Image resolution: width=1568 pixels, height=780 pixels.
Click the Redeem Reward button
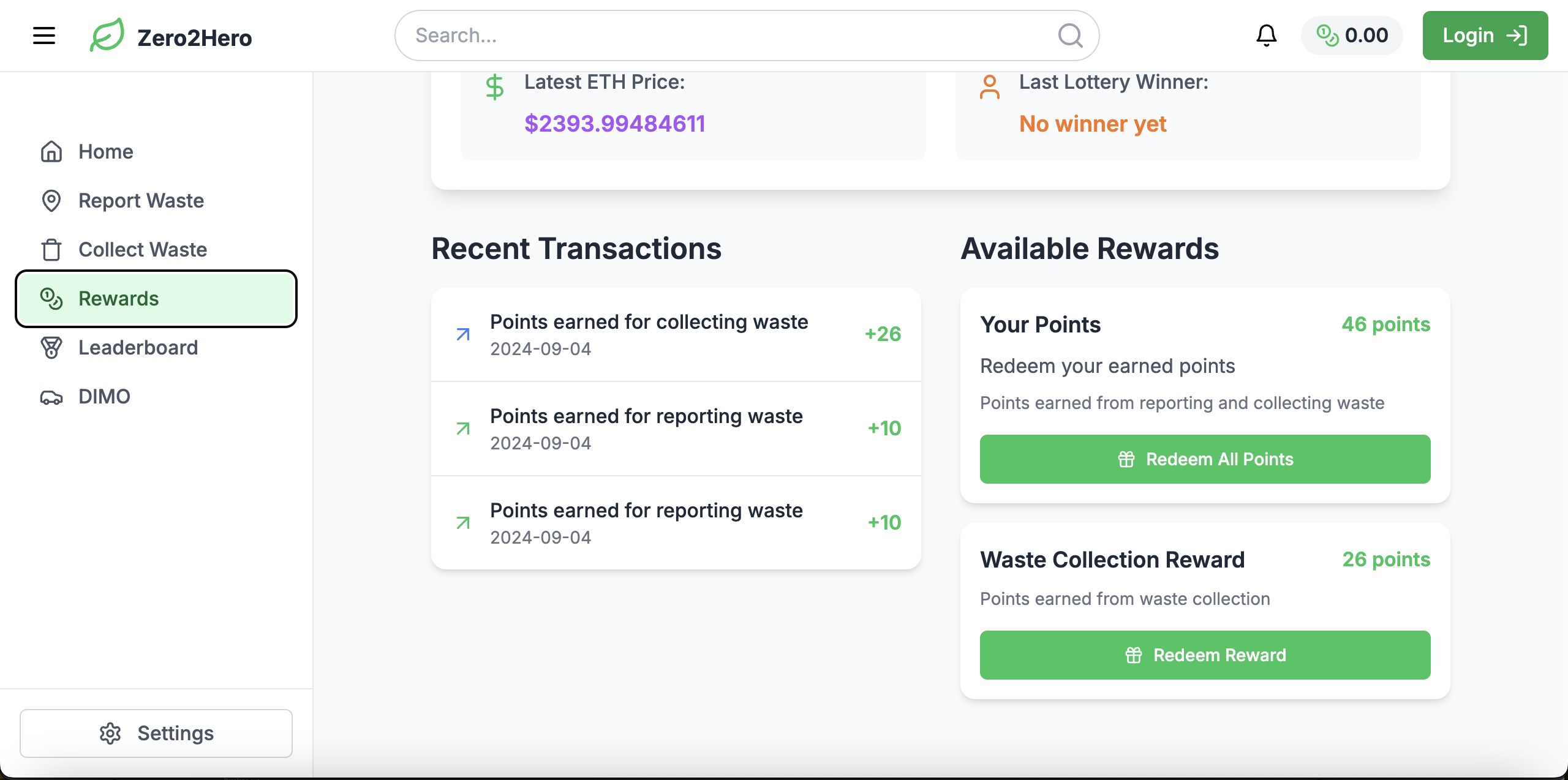coord(1205,655)
